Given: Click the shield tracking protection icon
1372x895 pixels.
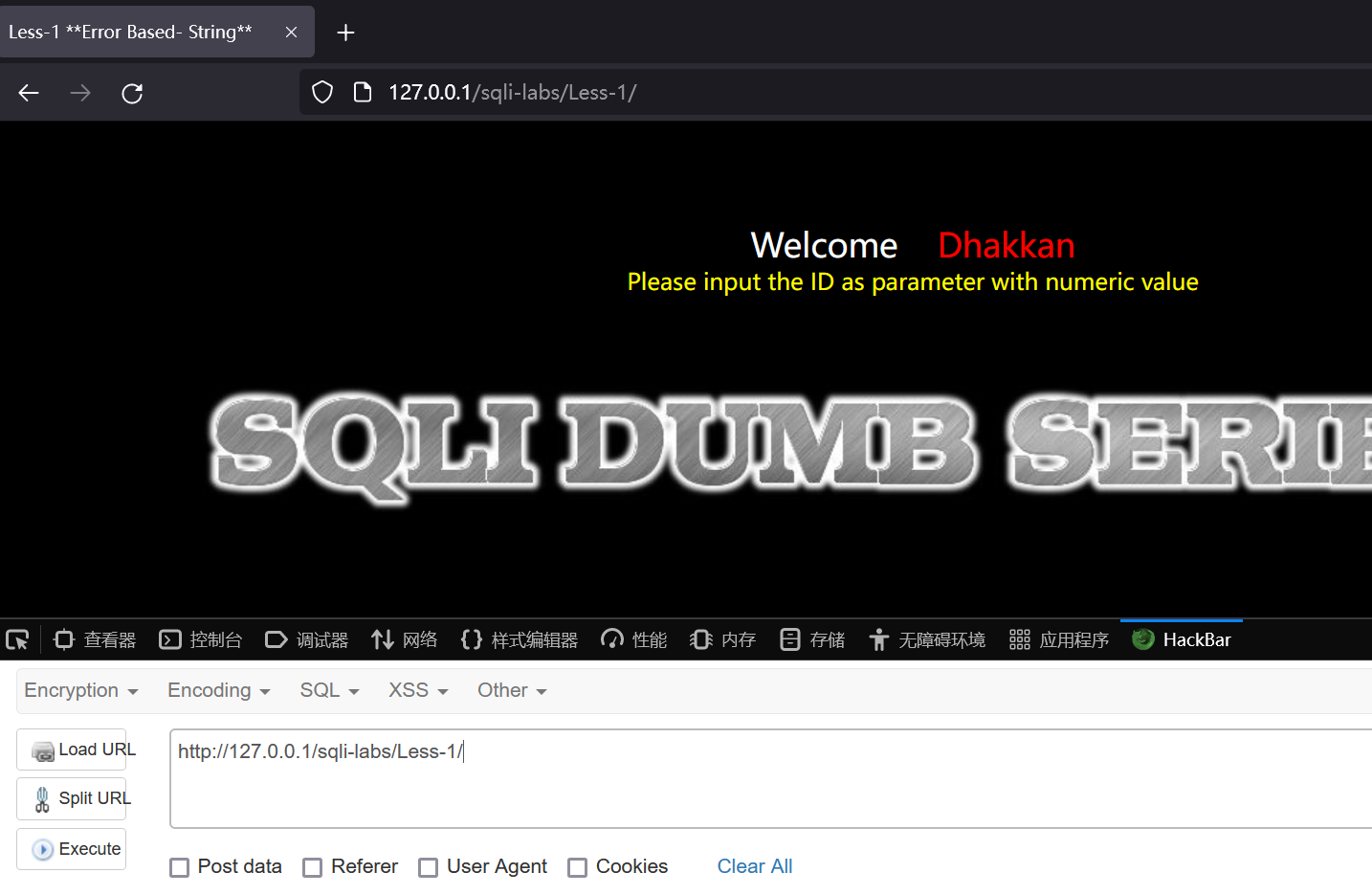Looking at the screenshot, I should 321,91.
